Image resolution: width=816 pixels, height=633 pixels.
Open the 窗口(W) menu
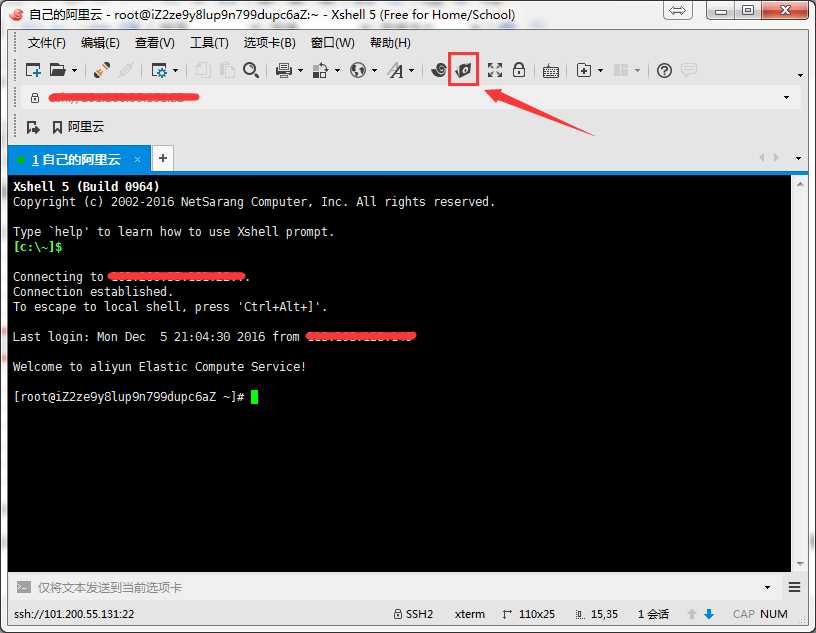(333, 43)
